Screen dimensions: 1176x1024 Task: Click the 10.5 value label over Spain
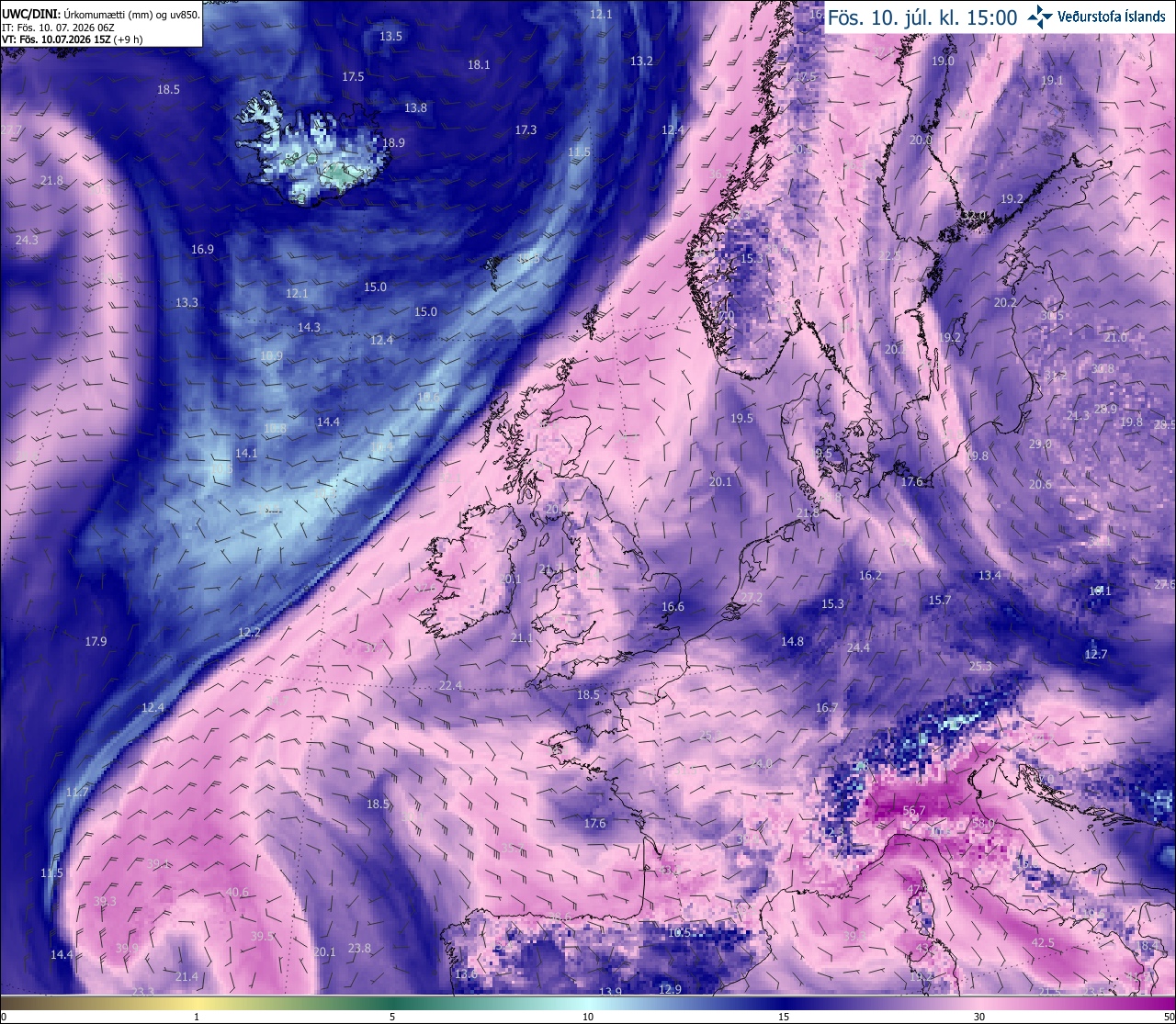tap(679, 932)
